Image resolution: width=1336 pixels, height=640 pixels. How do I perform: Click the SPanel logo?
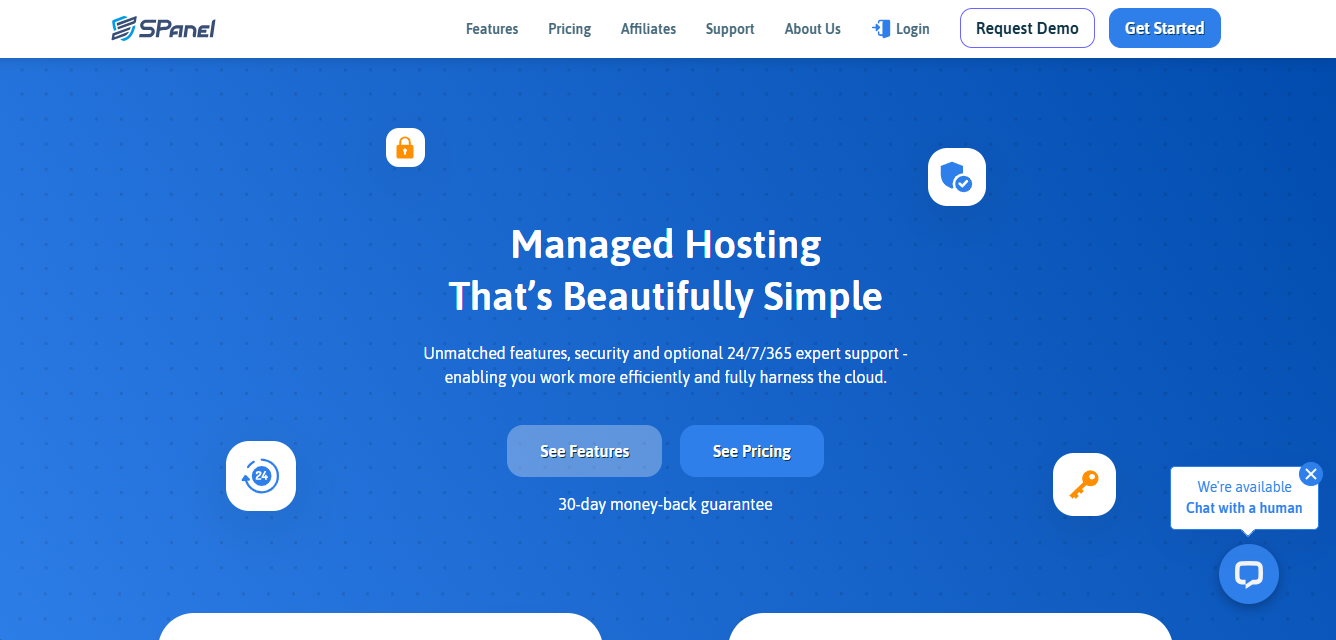click(163, 28)
